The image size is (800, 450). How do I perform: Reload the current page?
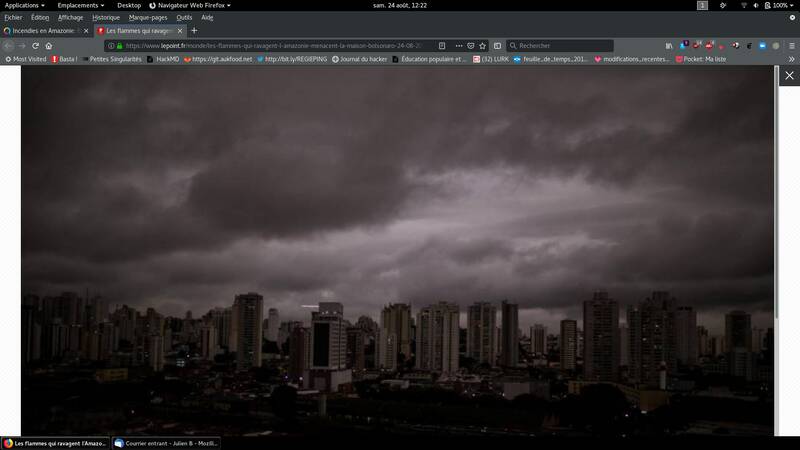pyautogui.click(x=35, y=45)
